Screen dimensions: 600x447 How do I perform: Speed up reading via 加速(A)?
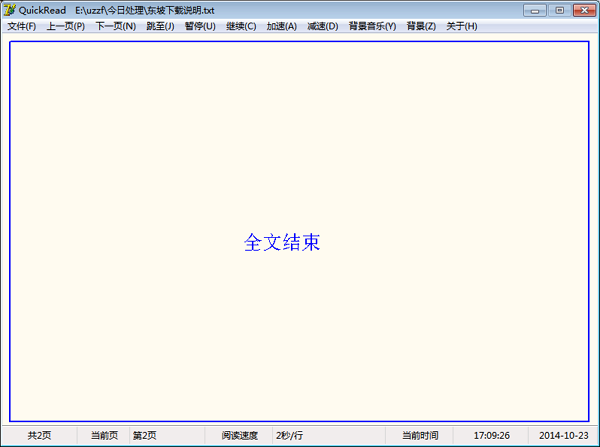click(x=282, y=26)
